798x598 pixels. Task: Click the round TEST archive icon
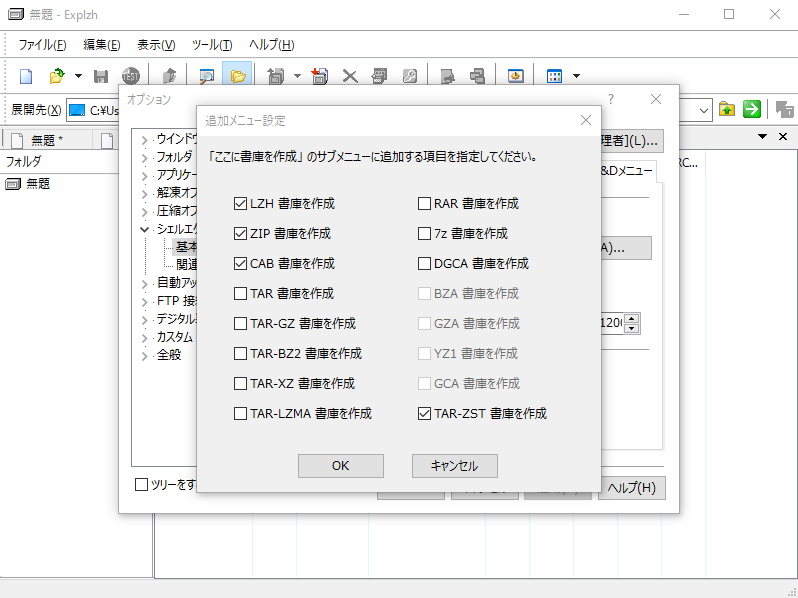[131, 76]
